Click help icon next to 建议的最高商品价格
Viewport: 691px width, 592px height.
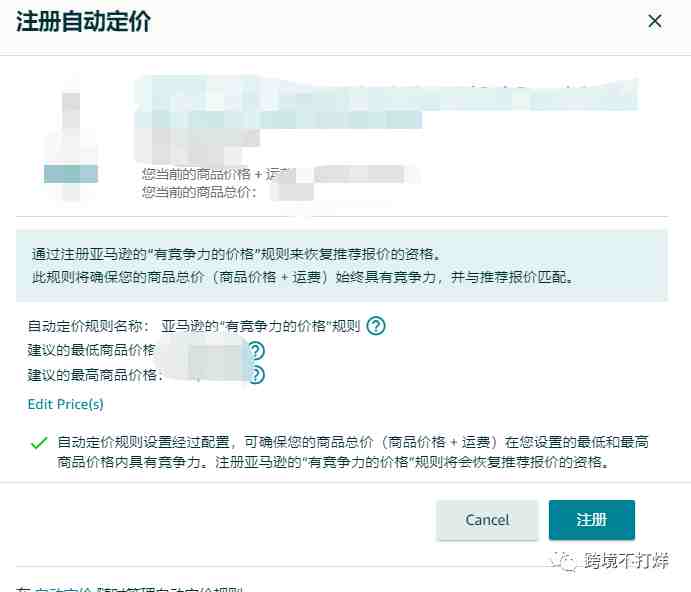[256, 375]
